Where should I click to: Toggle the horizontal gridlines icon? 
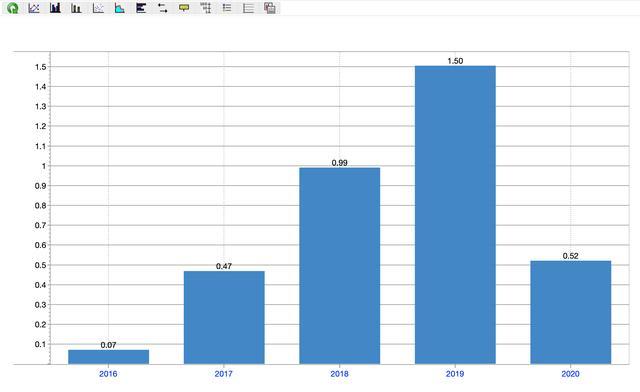click(248, 8)
